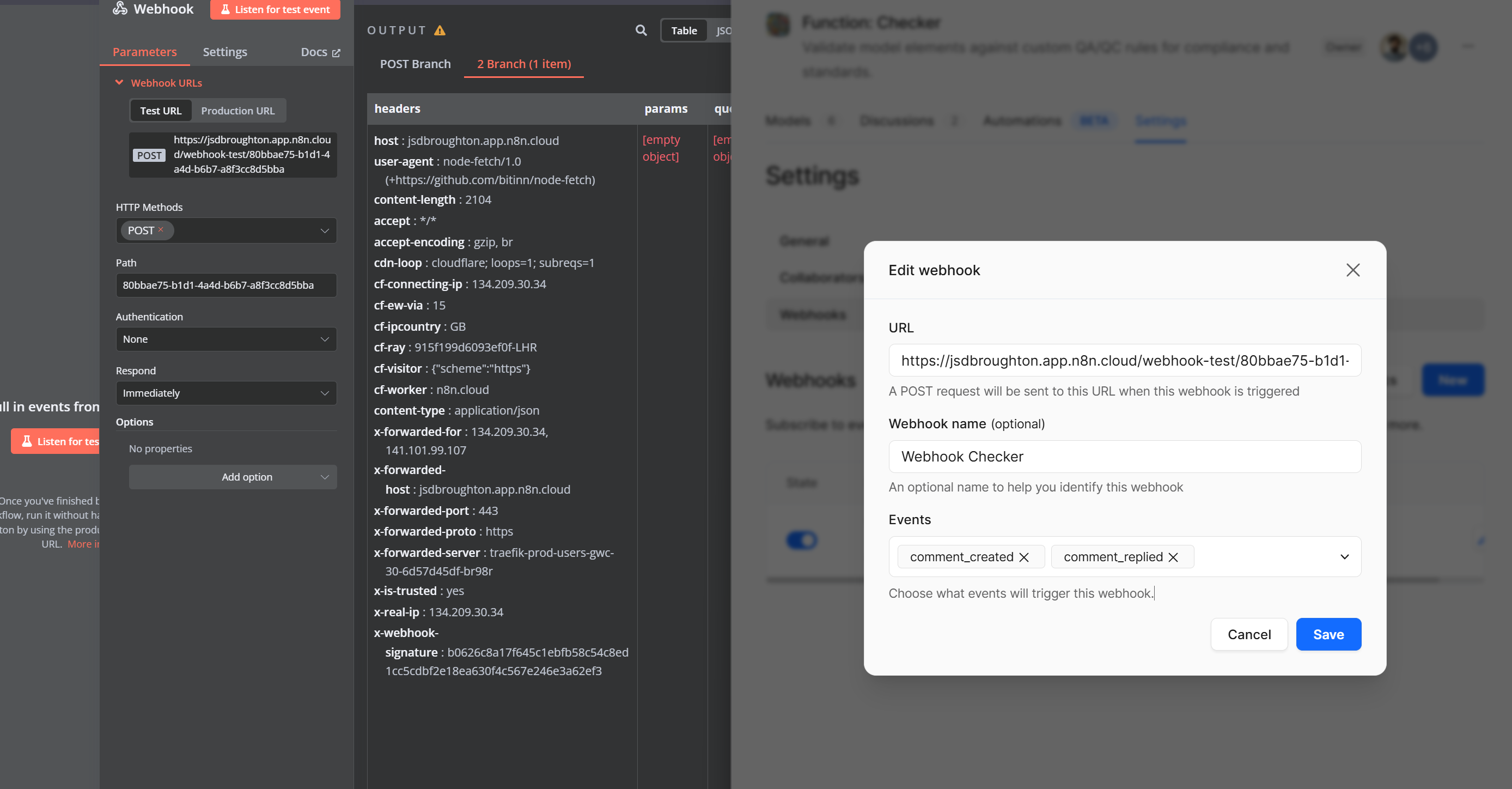Click the Function Checker project icon
Image resolution: width=1512 pixels, height=789 pixels.
coord(778,24)
